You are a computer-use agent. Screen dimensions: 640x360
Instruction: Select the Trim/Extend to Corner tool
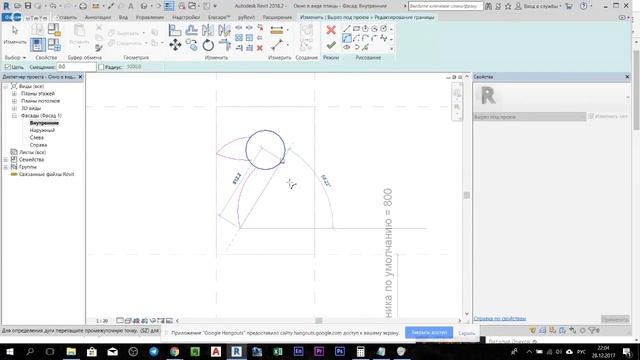[x=224, y=45]
